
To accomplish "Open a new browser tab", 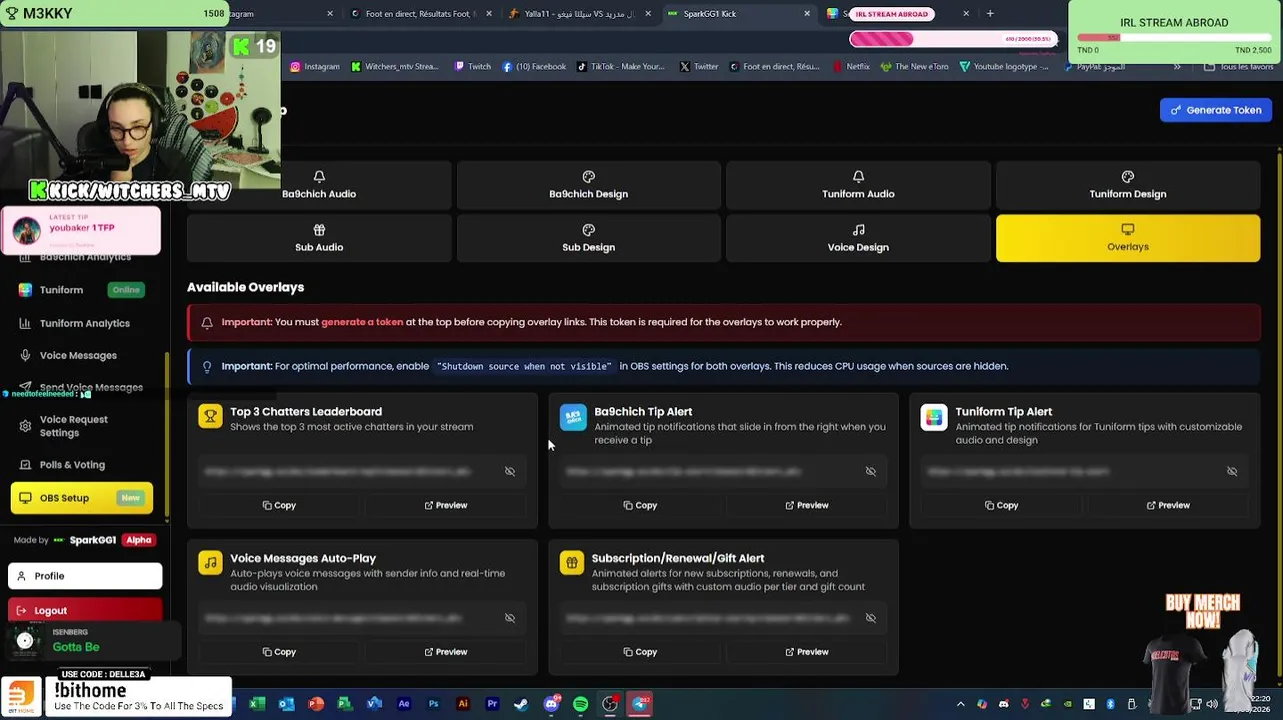I will (990, 14).
